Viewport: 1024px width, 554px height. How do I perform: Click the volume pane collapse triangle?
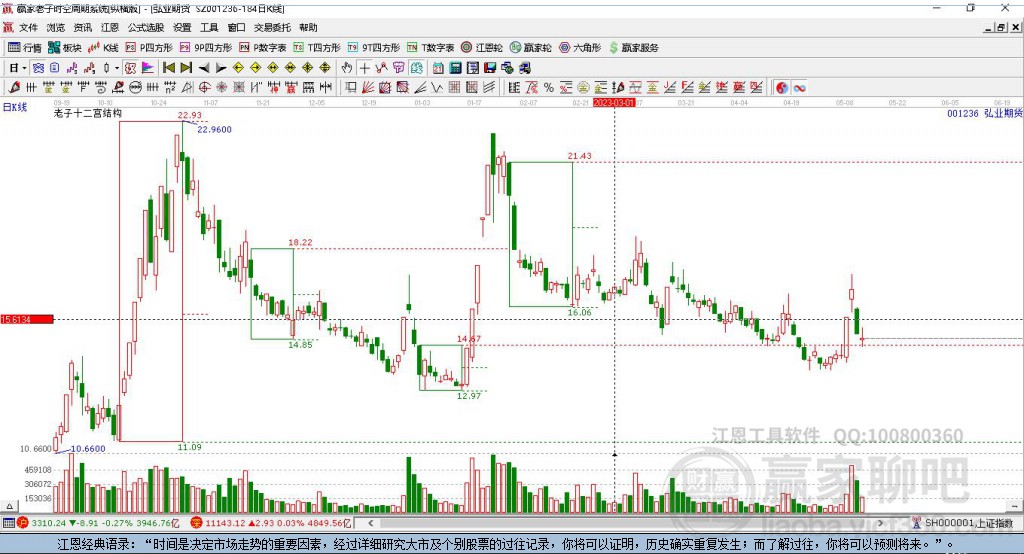click(9, 506)
